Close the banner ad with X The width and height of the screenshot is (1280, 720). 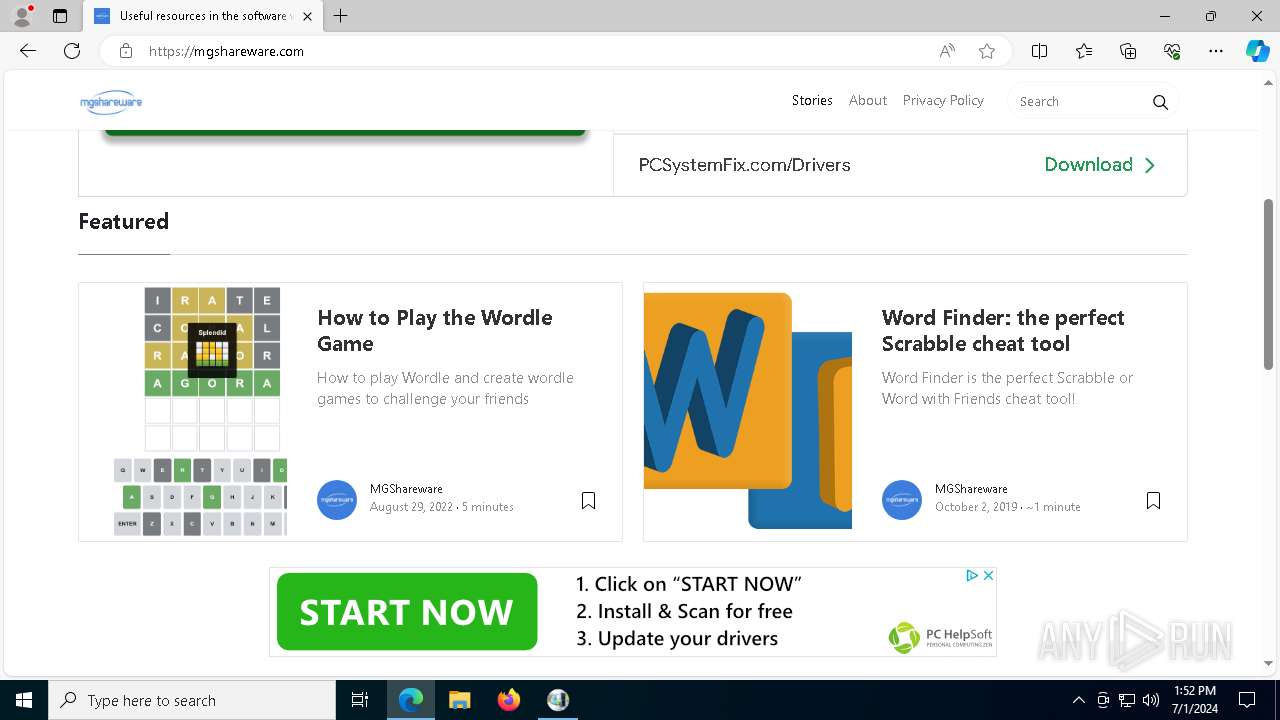tap(988, 575)
